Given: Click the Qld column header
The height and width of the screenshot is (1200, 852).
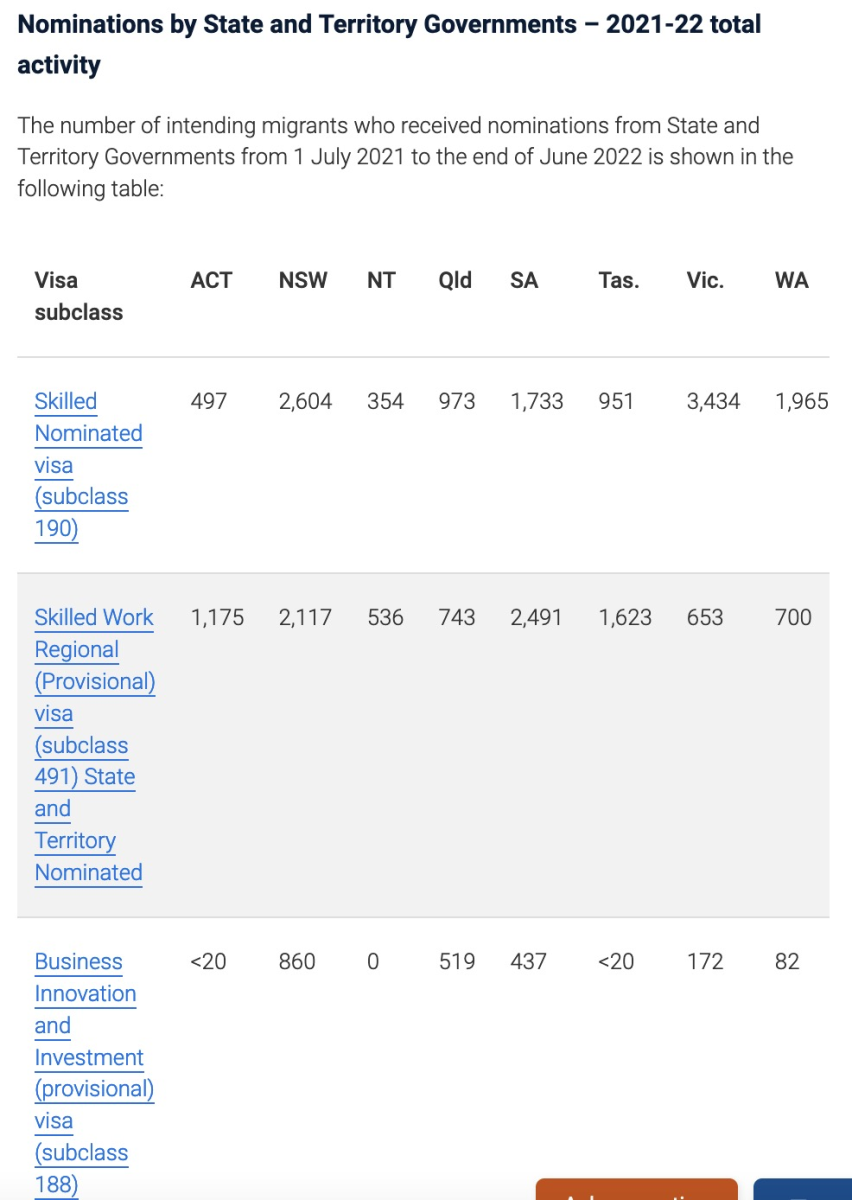Looking at the screenshot, I should 455,281.
